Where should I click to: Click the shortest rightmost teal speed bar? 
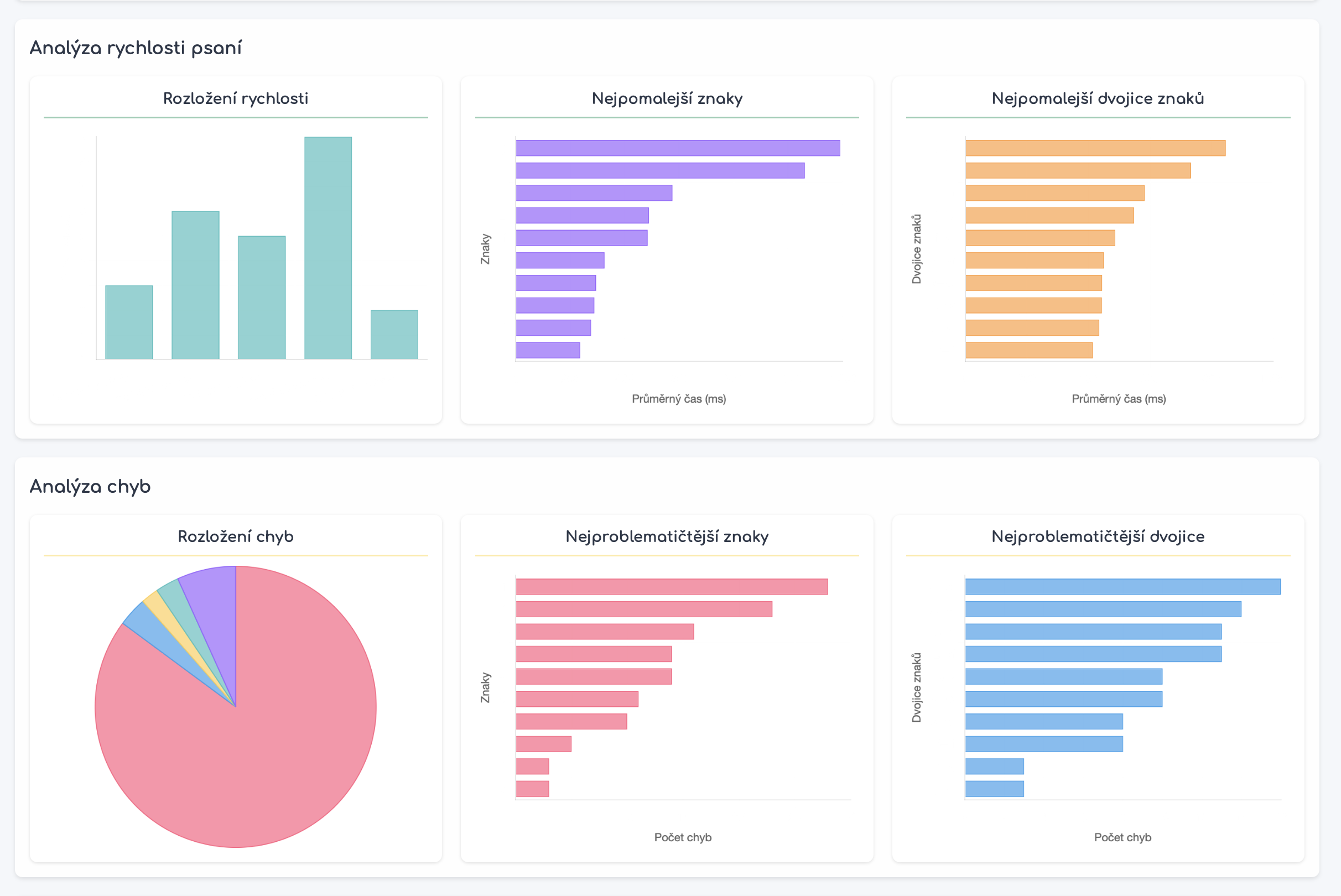(x=394, y=334)
